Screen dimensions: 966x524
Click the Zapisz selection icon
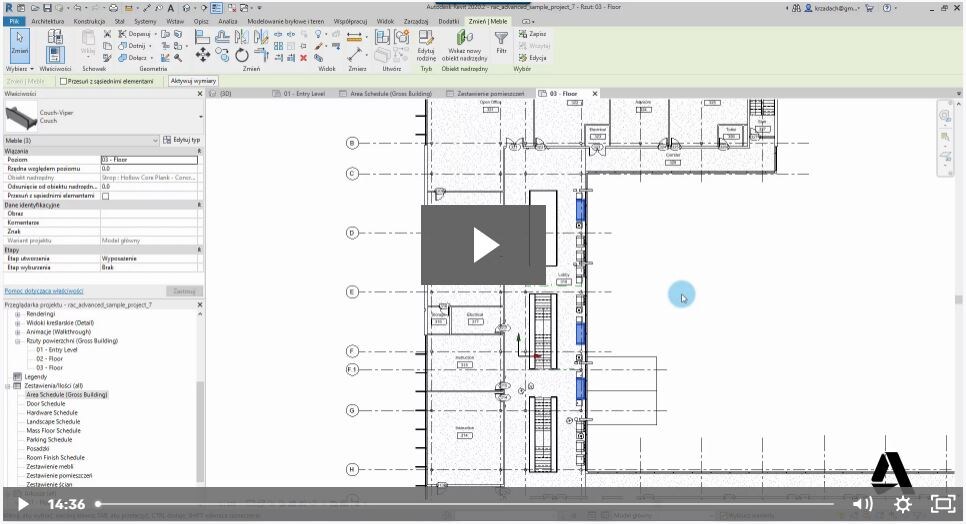(532, 34)
